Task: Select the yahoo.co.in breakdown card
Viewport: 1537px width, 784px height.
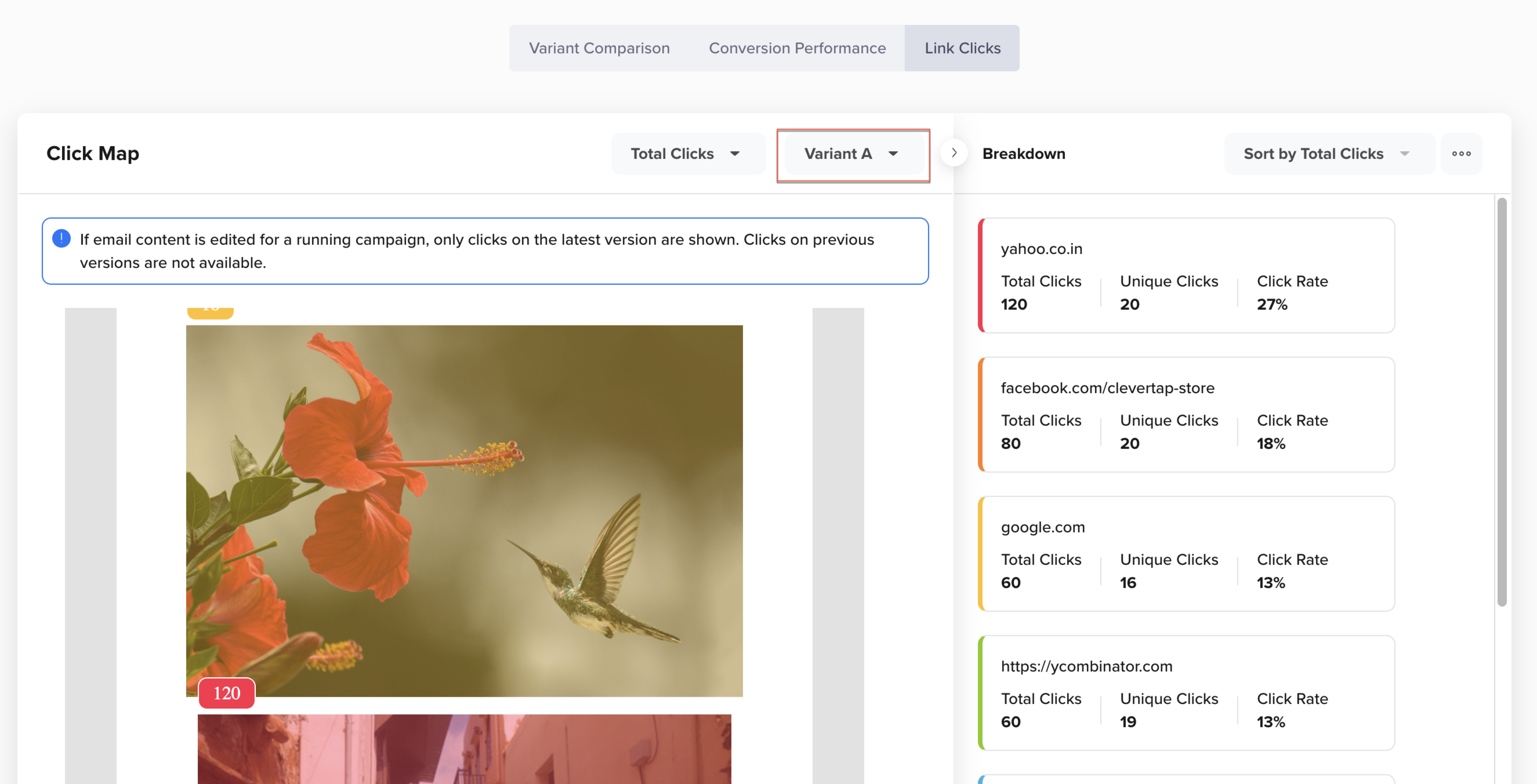Action: (1187, 275)
